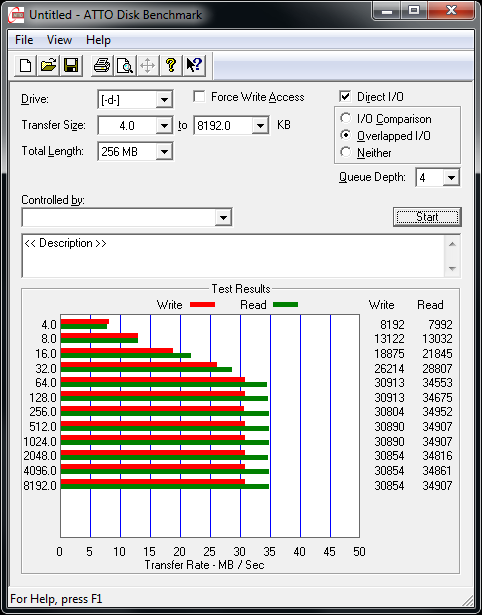The image size is (482, 615).
Task: Click the ATTO app icon in title bar
Action: 17,16
